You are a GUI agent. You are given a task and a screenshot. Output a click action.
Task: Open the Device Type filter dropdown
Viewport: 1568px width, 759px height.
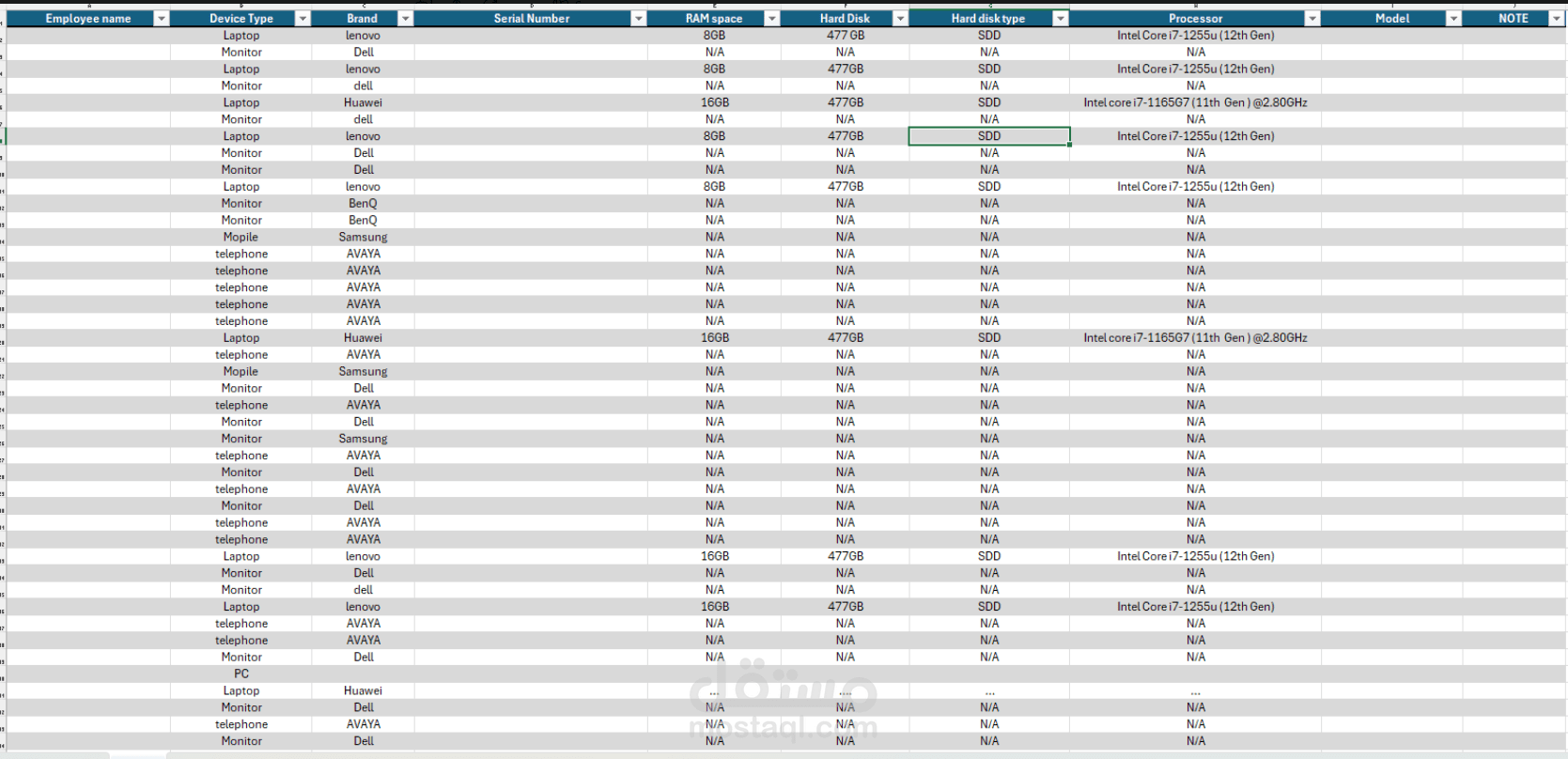[303, 19]
